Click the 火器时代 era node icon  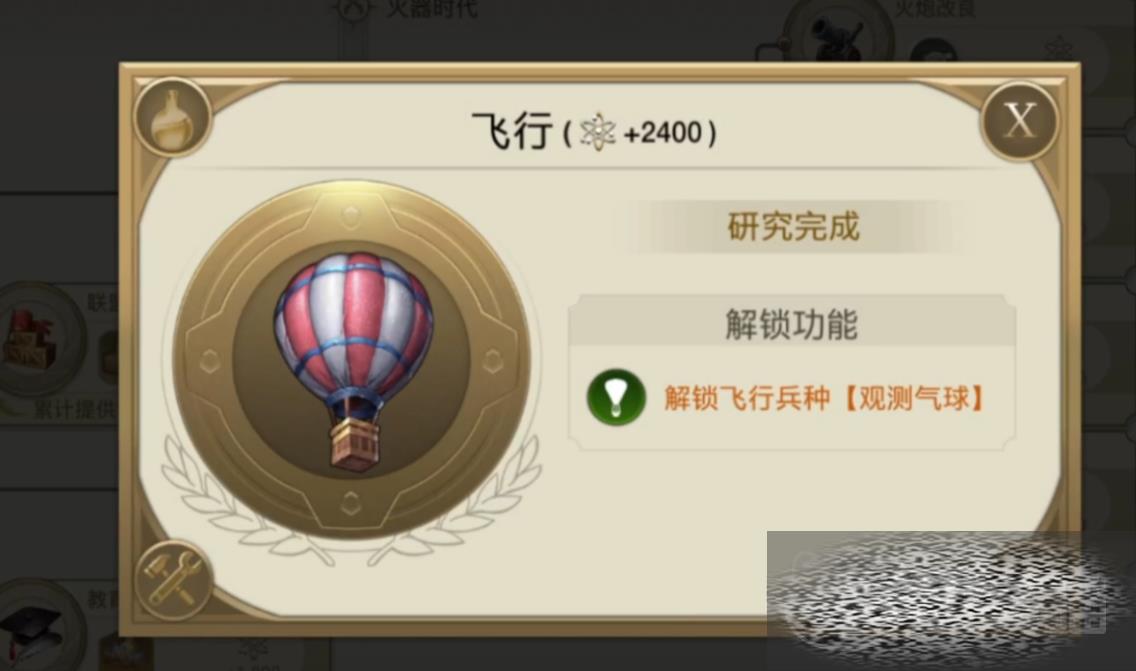click(354, 10)
